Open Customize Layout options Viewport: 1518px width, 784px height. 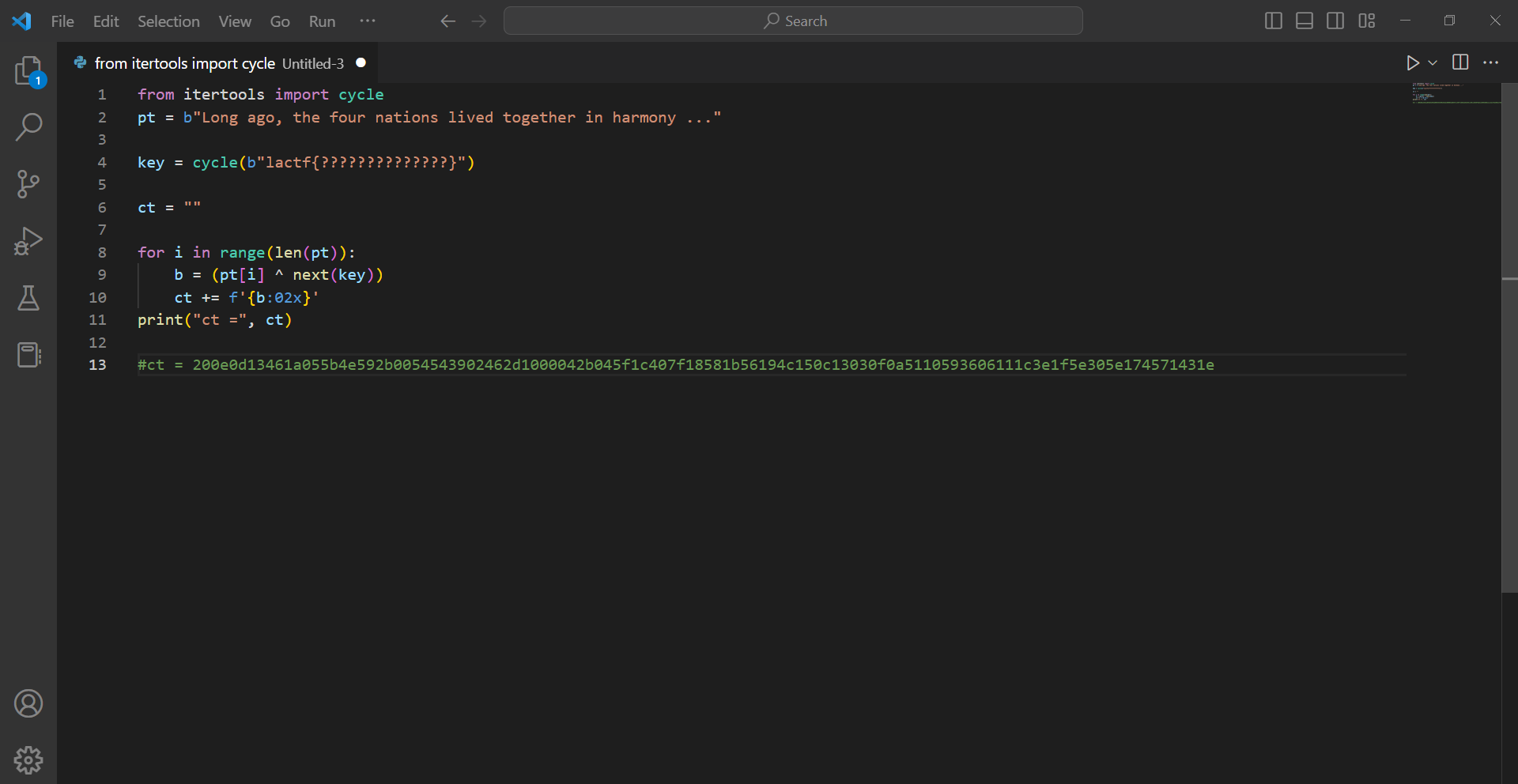[x=1367, y=21]
